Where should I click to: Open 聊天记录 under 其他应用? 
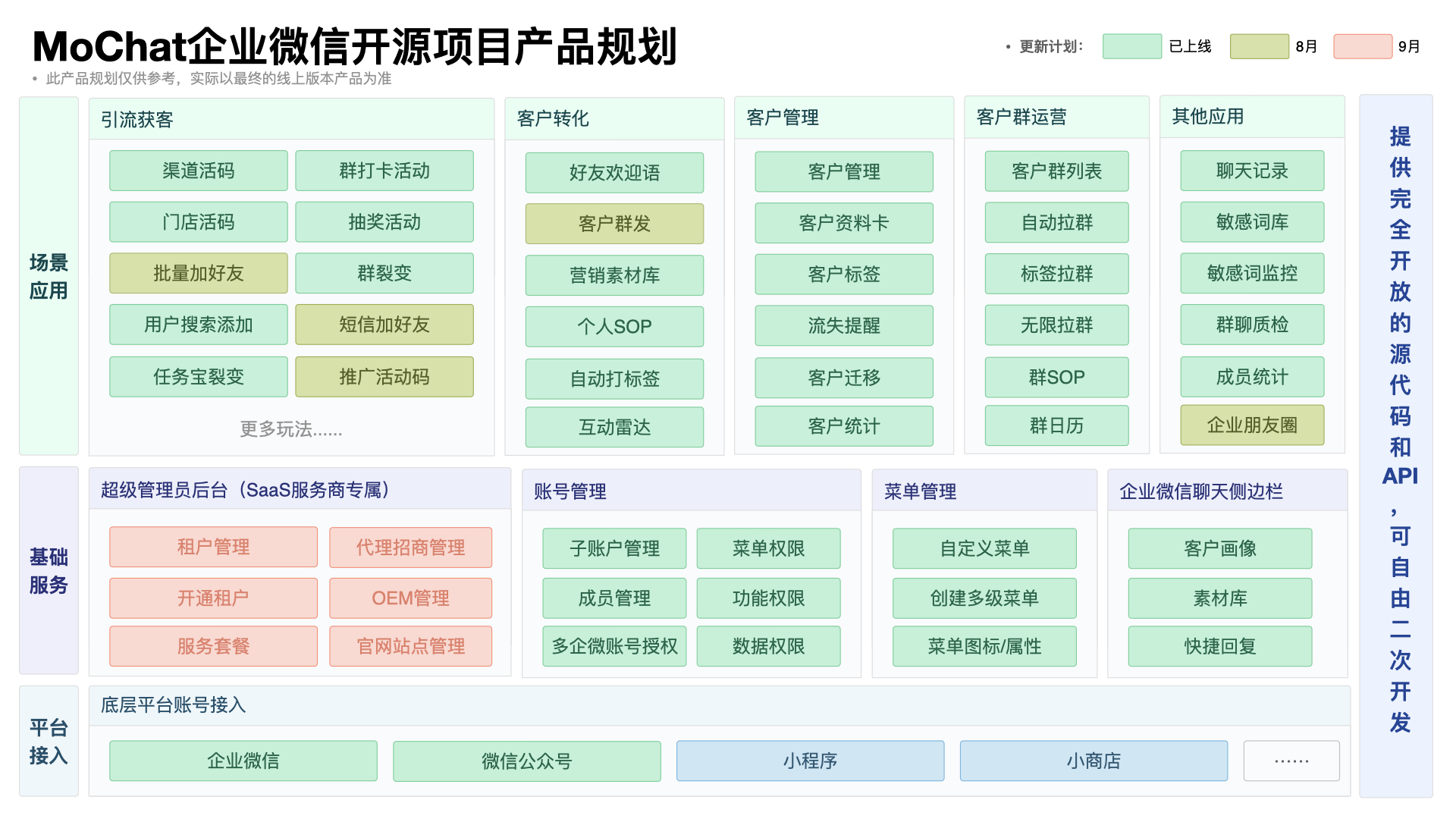pyautogui.click(x=1251, y=171)
